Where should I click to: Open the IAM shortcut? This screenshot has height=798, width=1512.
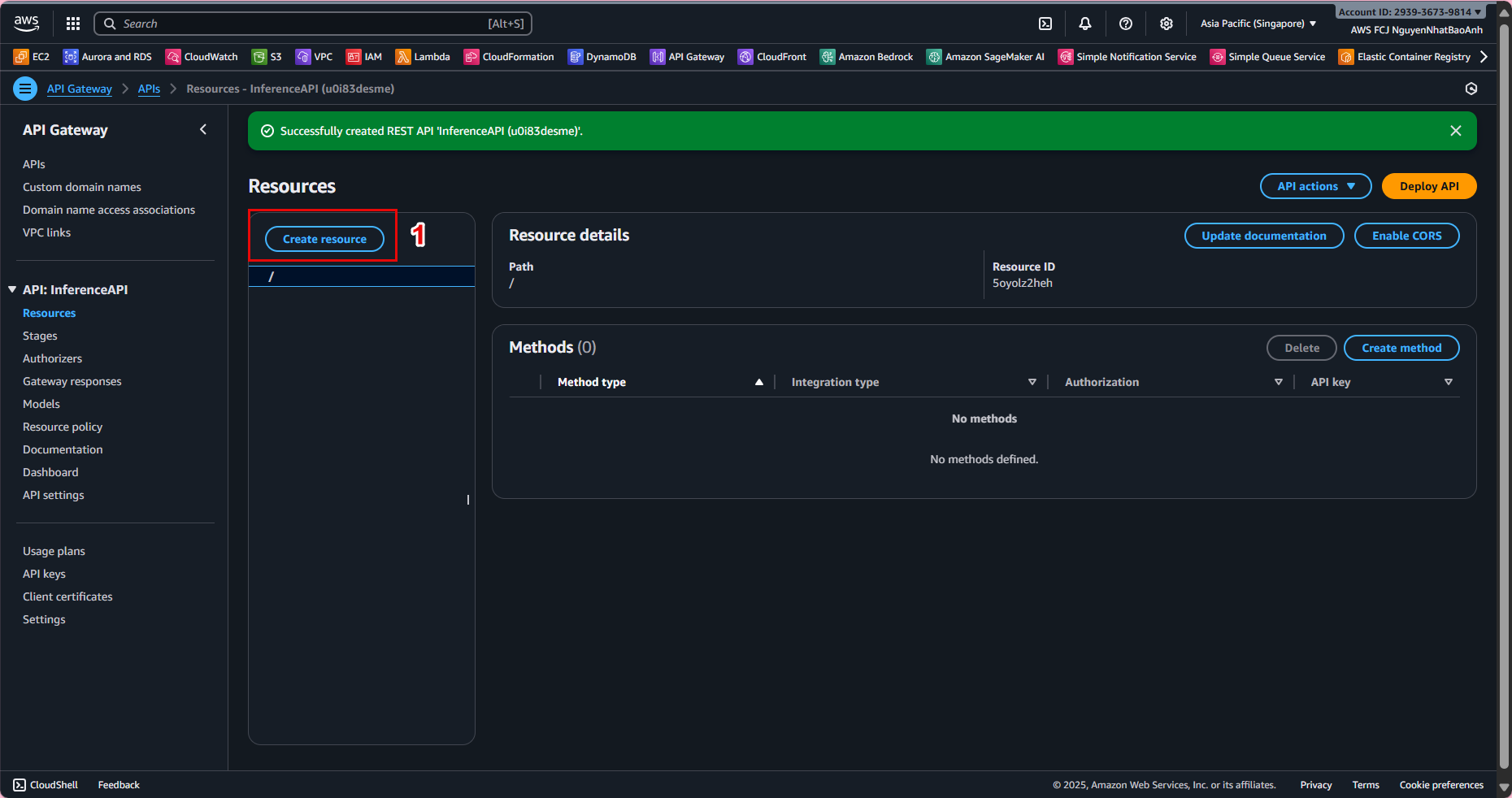click(364, 57)
